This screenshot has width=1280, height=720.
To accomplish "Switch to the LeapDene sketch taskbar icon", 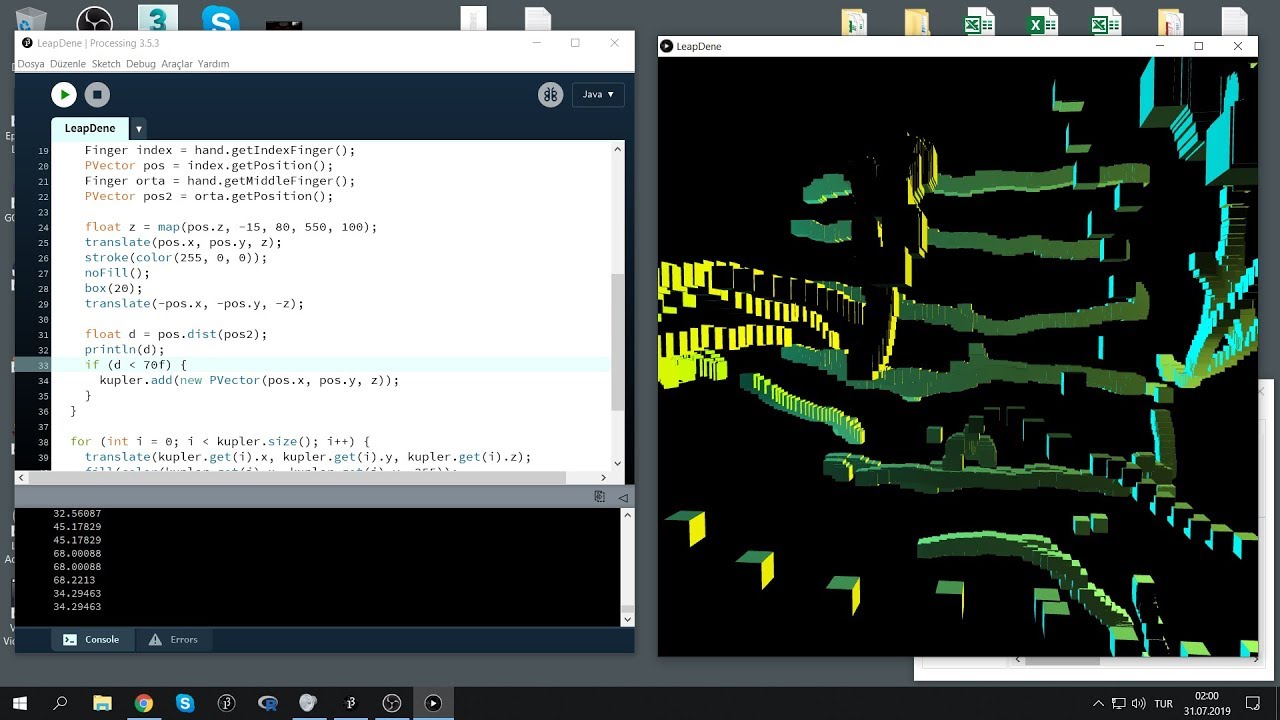I will 433,703.
